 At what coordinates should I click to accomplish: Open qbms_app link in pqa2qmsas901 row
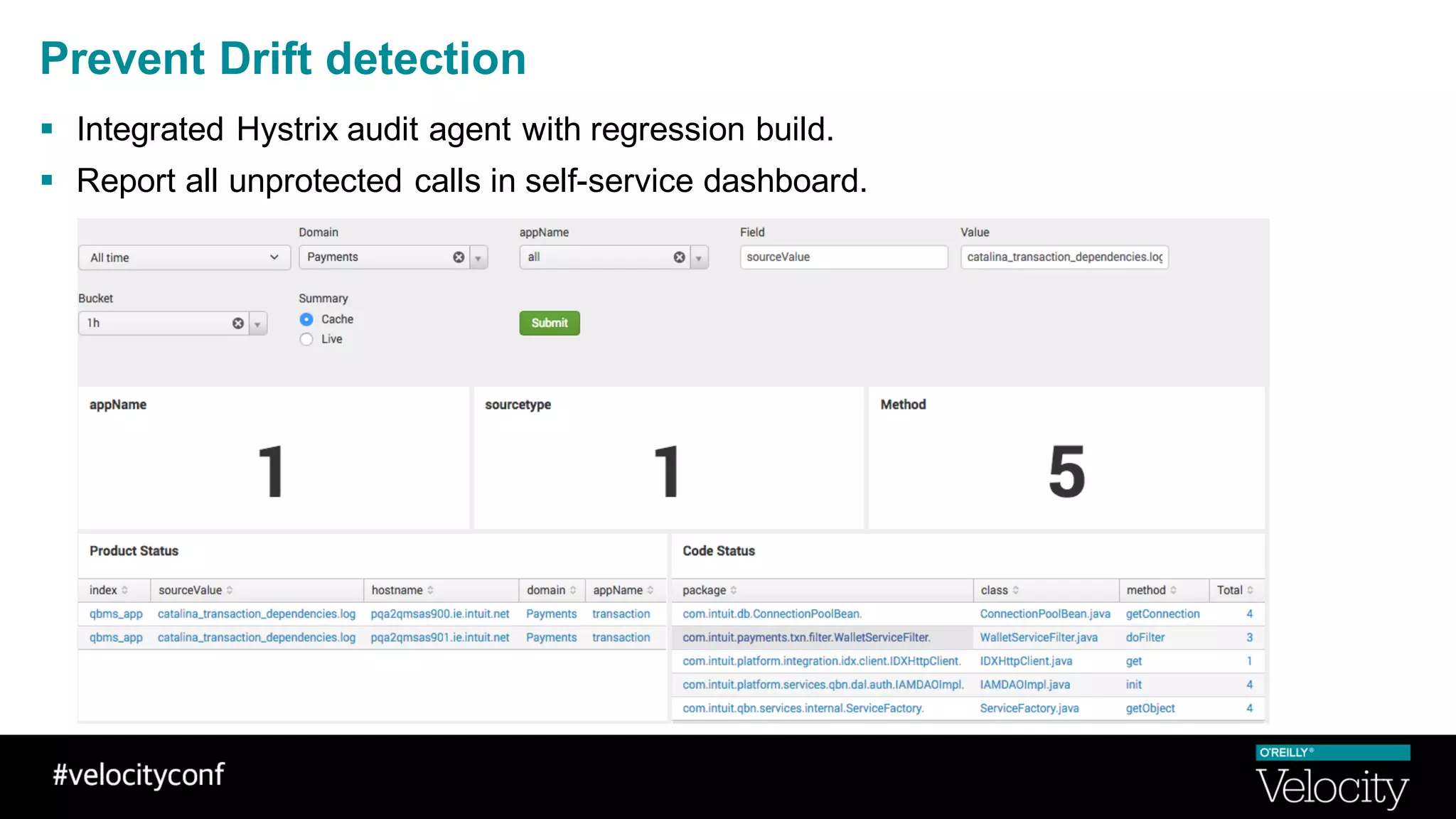[x=116, y=638]
